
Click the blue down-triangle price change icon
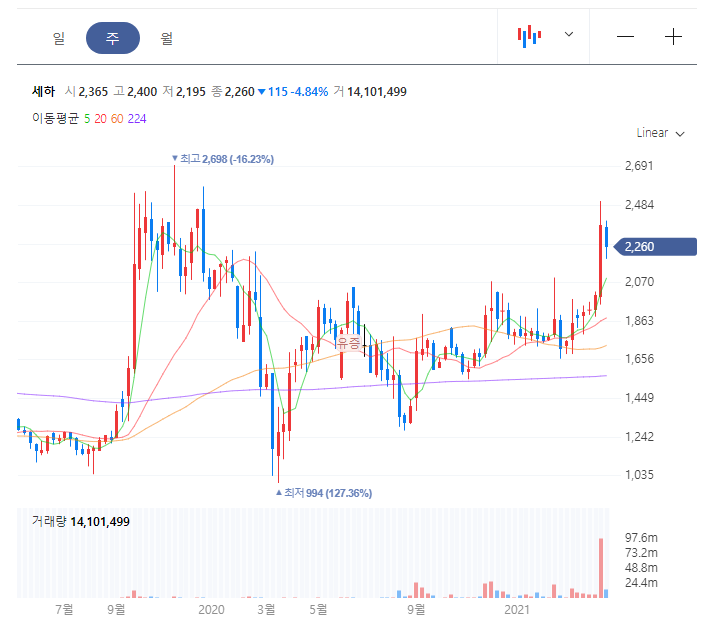(x=261, y=92)
